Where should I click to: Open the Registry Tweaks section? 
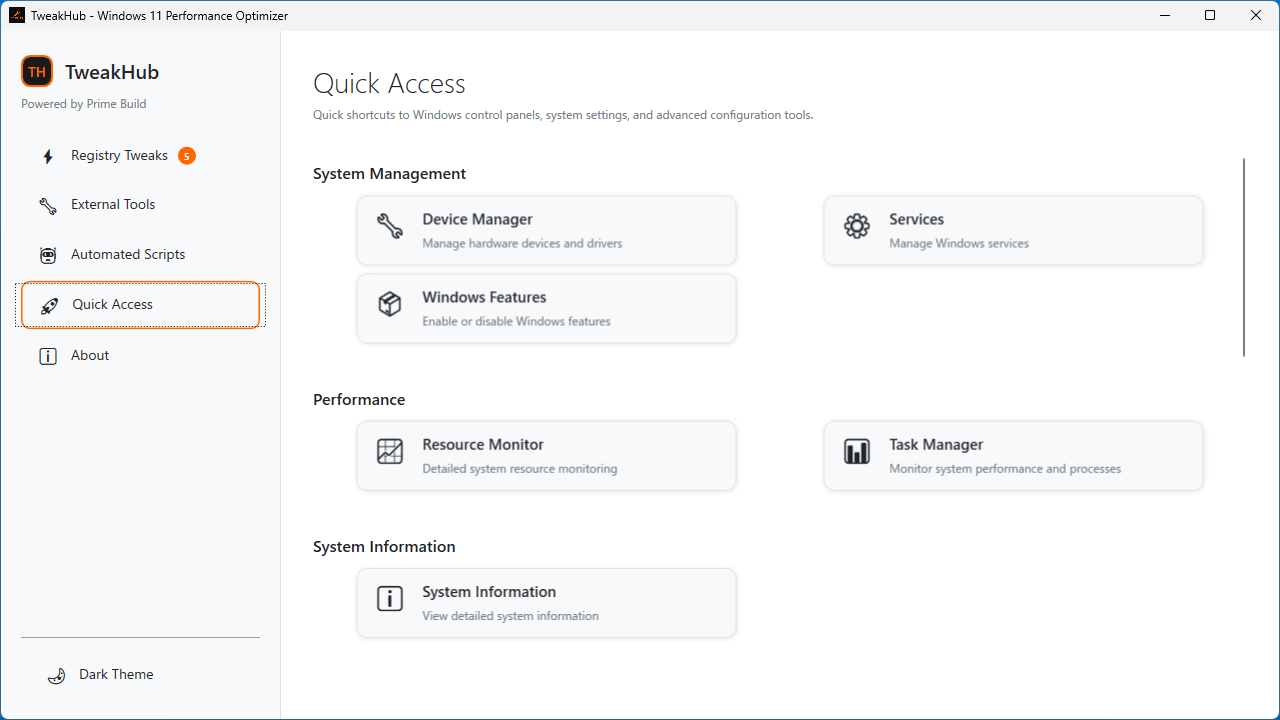[x=119, y=156]
